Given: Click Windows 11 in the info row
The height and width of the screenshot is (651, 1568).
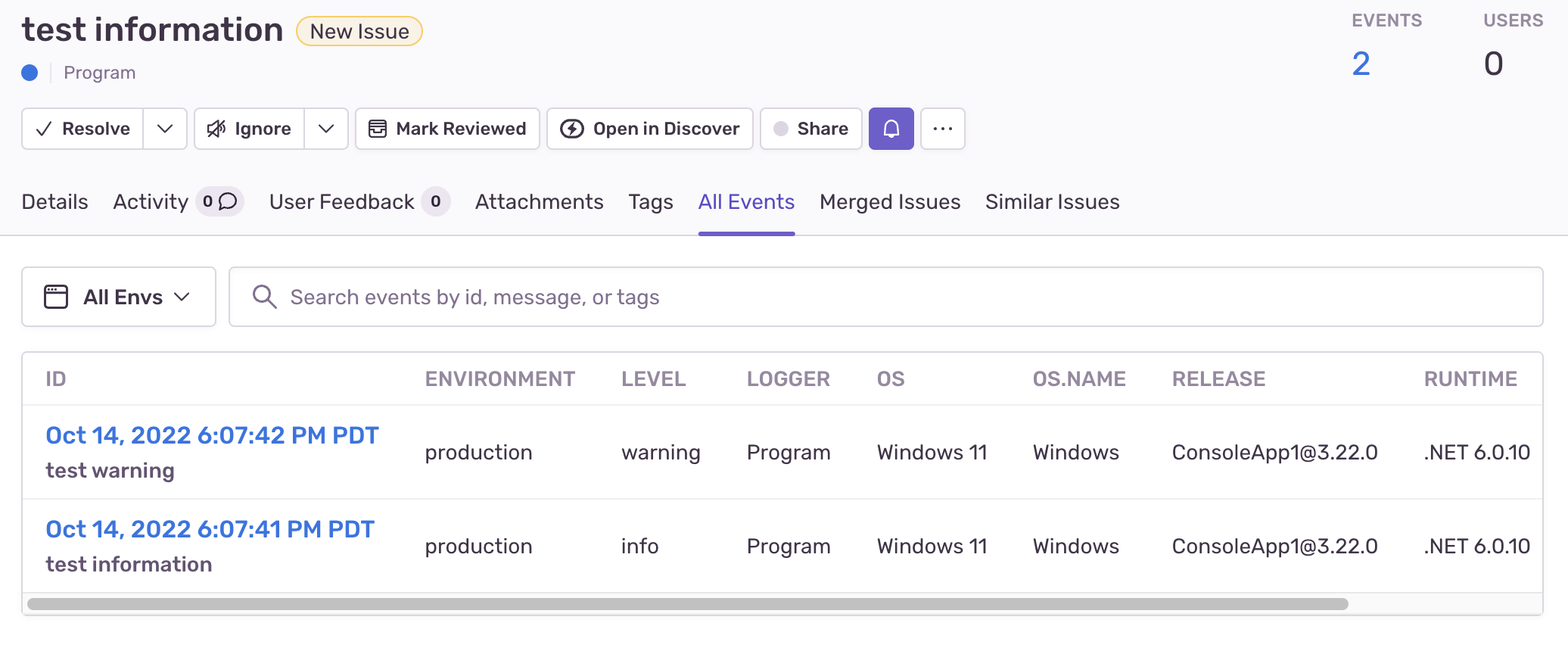Looking at the screenshot, I should tap(932, 547).
